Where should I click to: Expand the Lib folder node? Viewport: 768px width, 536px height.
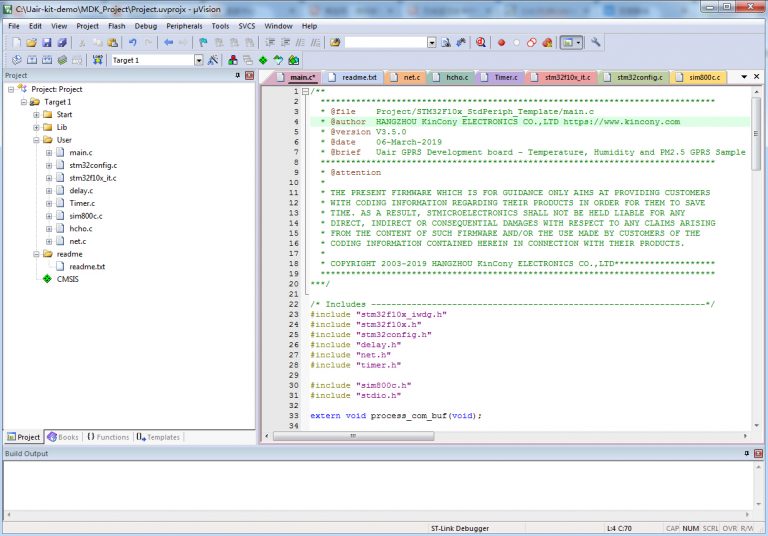pos(36,128)
